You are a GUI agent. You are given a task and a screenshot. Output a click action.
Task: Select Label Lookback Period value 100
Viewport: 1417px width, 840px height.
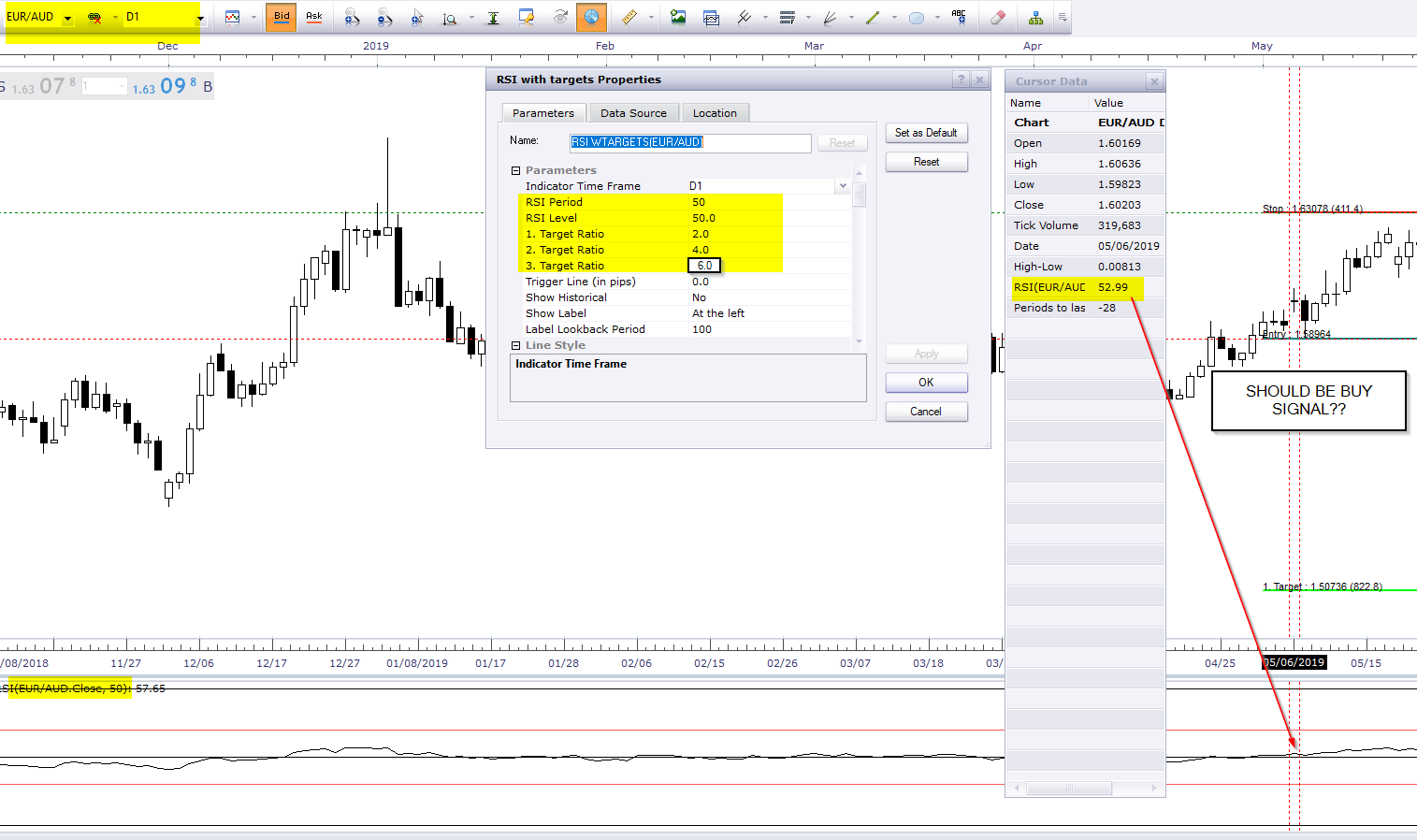[702, 329]
